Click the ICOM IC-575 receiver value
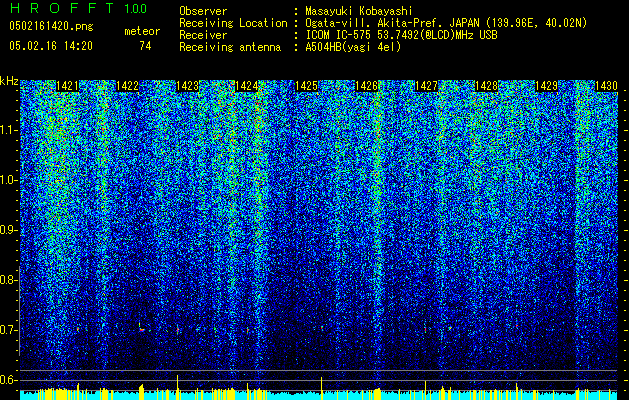Viewport: 629px width, 400px height. coord(401,35)
